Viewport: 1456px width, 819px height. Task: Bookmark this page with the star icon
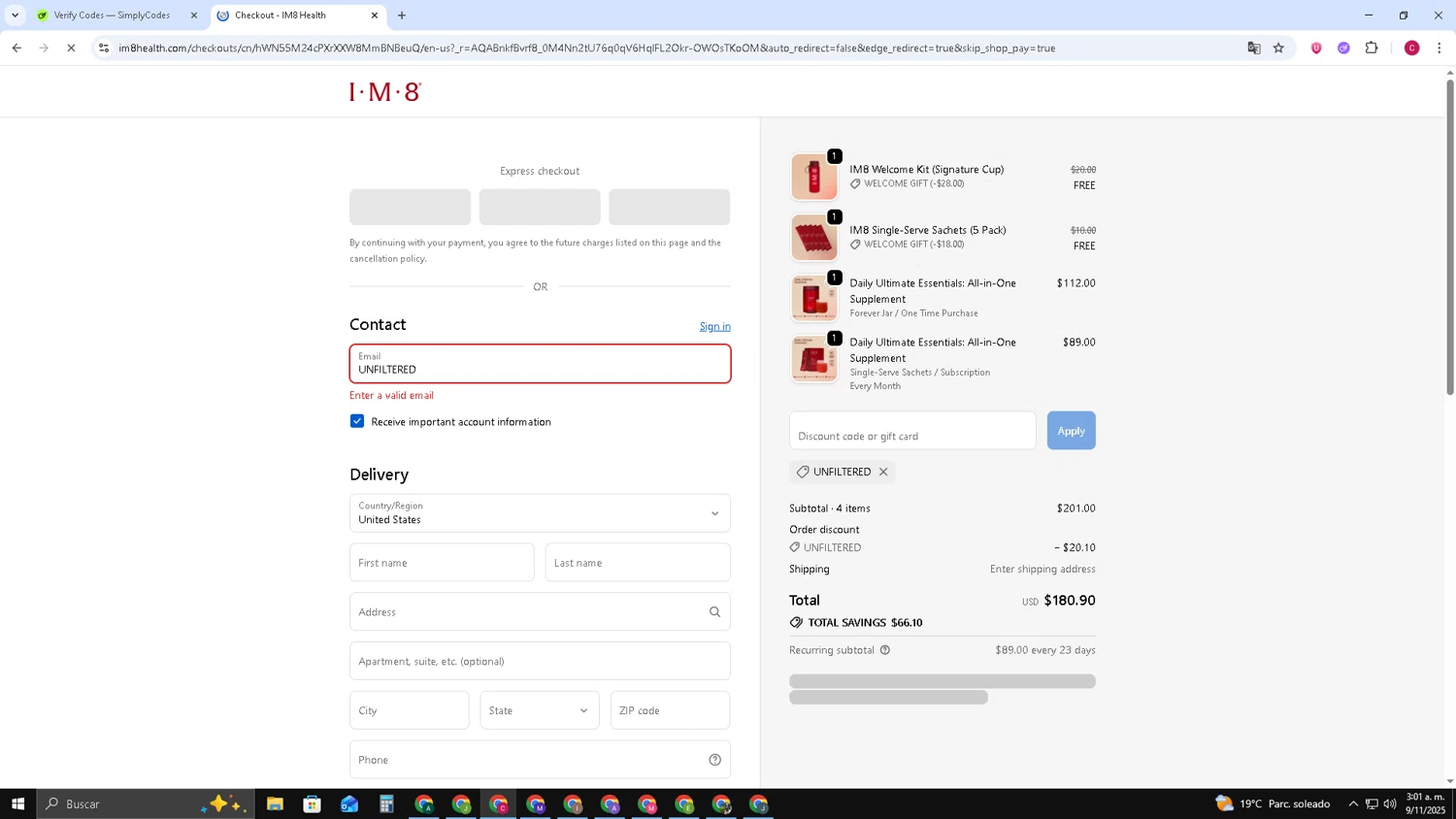coord(1278,48)
